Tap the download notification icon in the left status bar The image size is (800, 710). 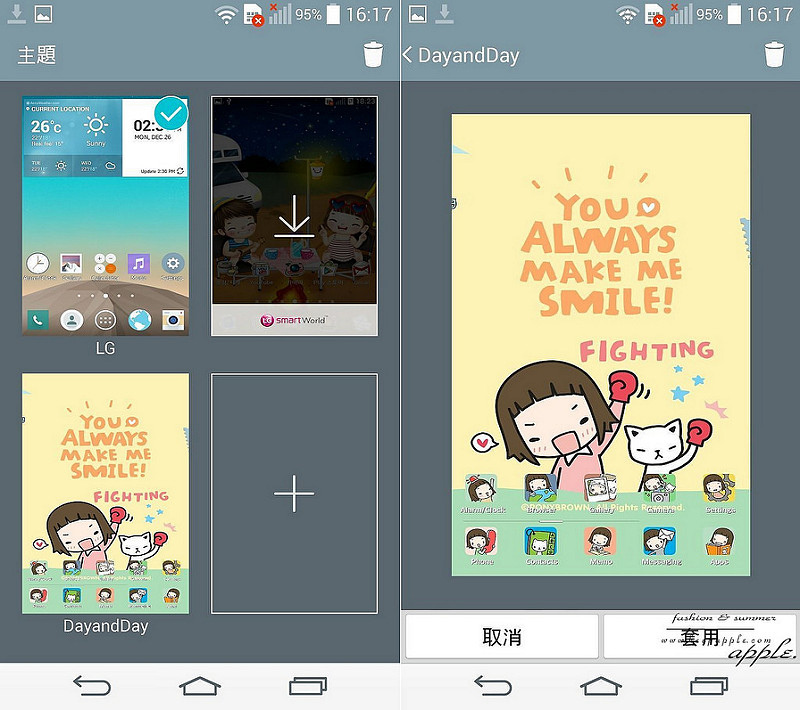16,14
